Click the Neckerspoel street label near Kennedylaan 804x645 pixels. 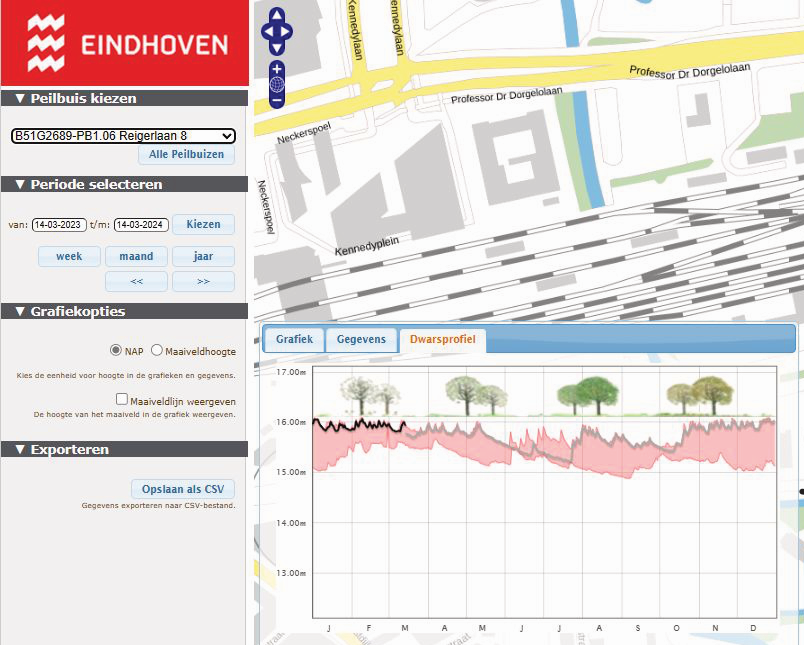(x=304, y=133)
